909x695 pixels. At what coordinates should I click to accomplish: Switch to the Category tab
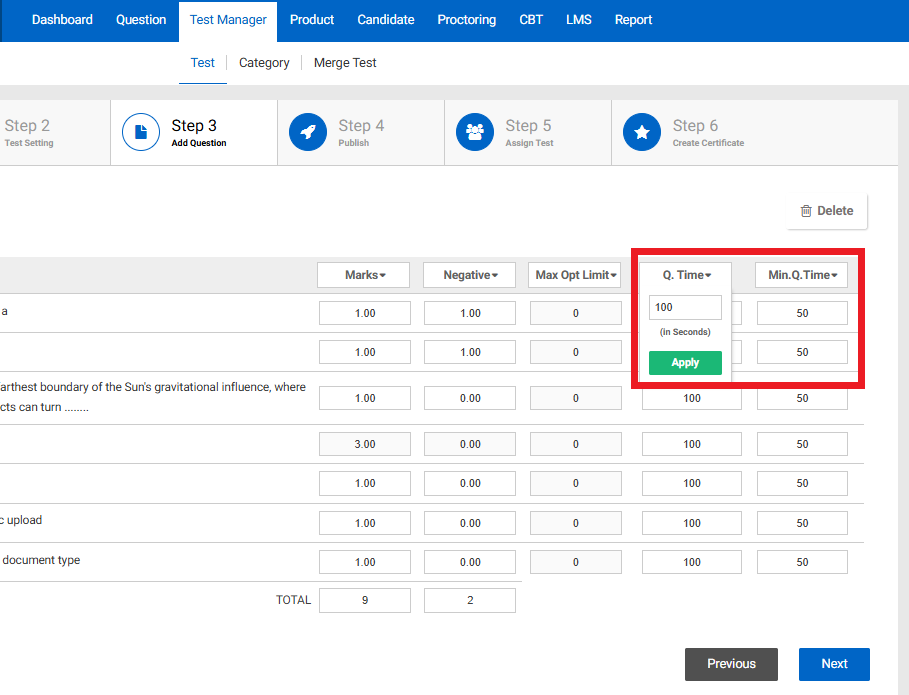264,63
